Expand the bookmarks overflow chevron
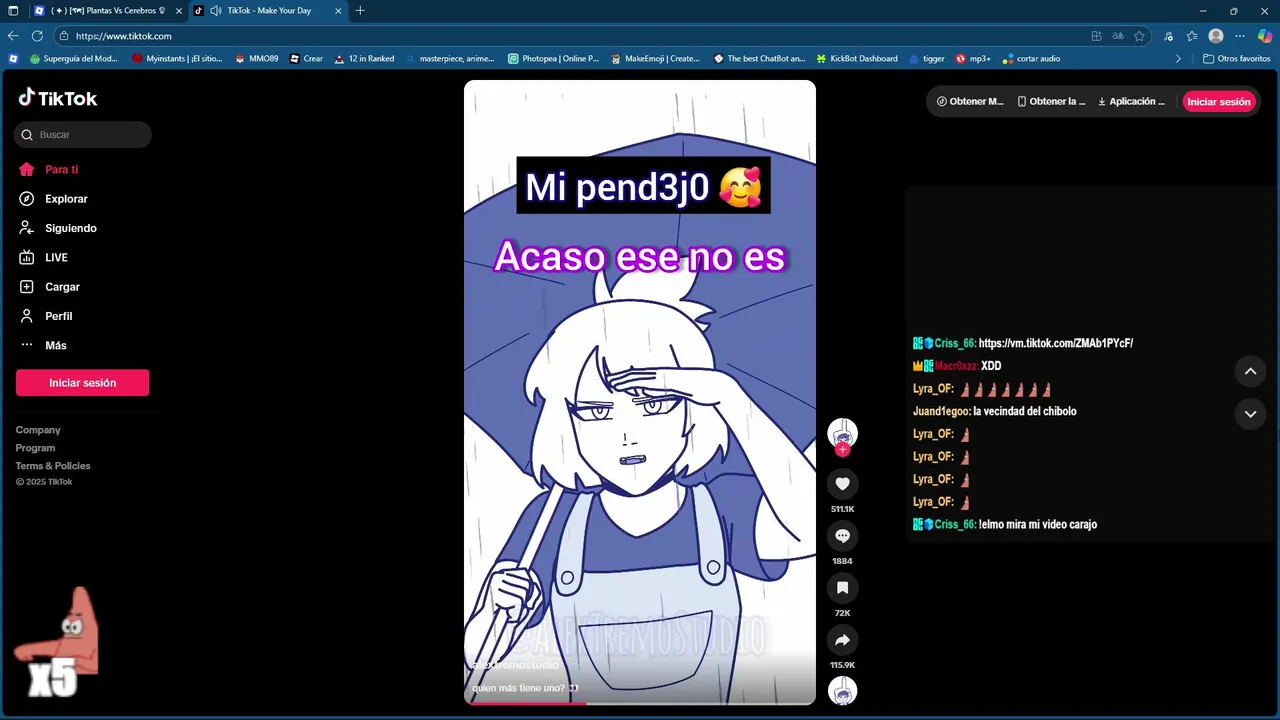The width and height of the screenshot is (1280, 720). pyautogui.click(x=1178, y=59)
